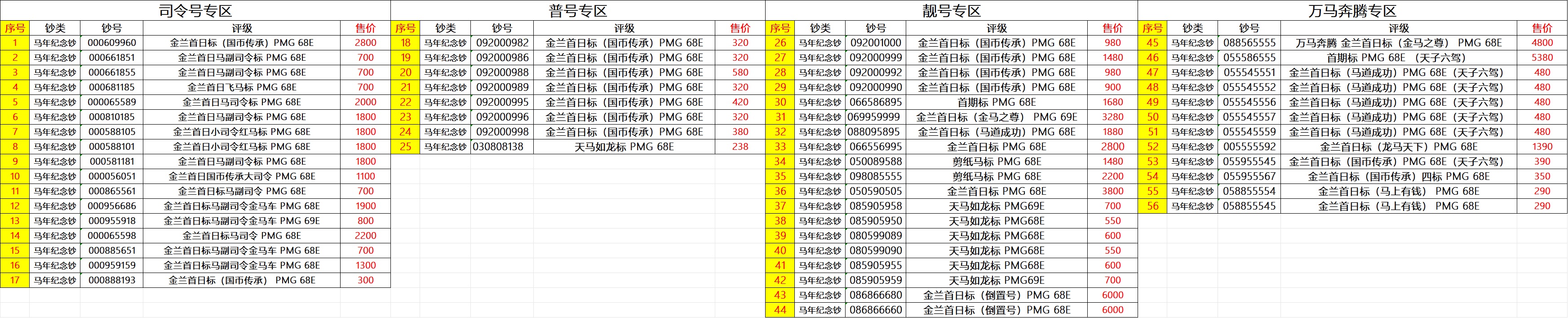Select banknote number 000959159

tap(111, 266)
